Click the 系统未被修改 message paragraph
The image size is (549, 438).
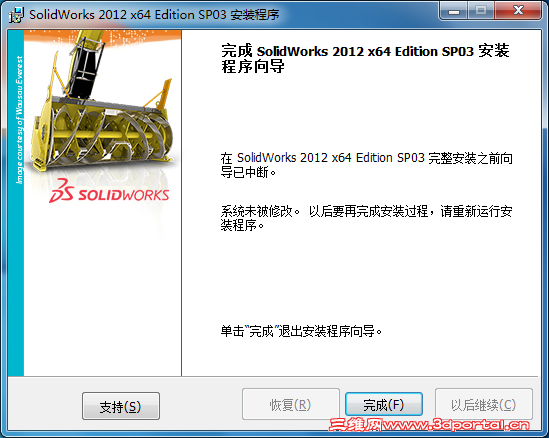367,218
